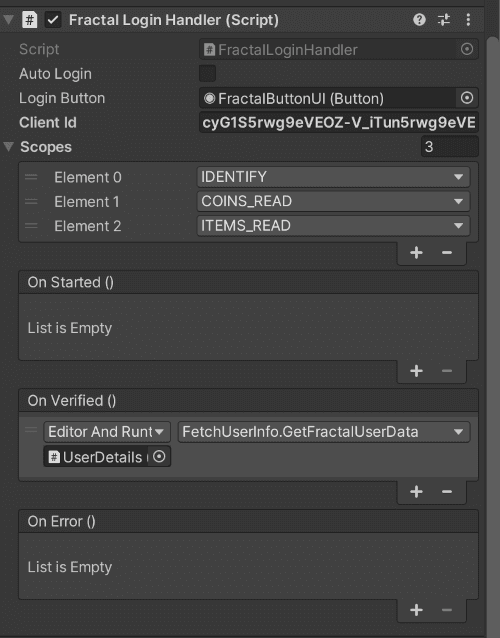Click the Auto Login label
Viewport: 500px width, 638px height.
coord(55,74)
